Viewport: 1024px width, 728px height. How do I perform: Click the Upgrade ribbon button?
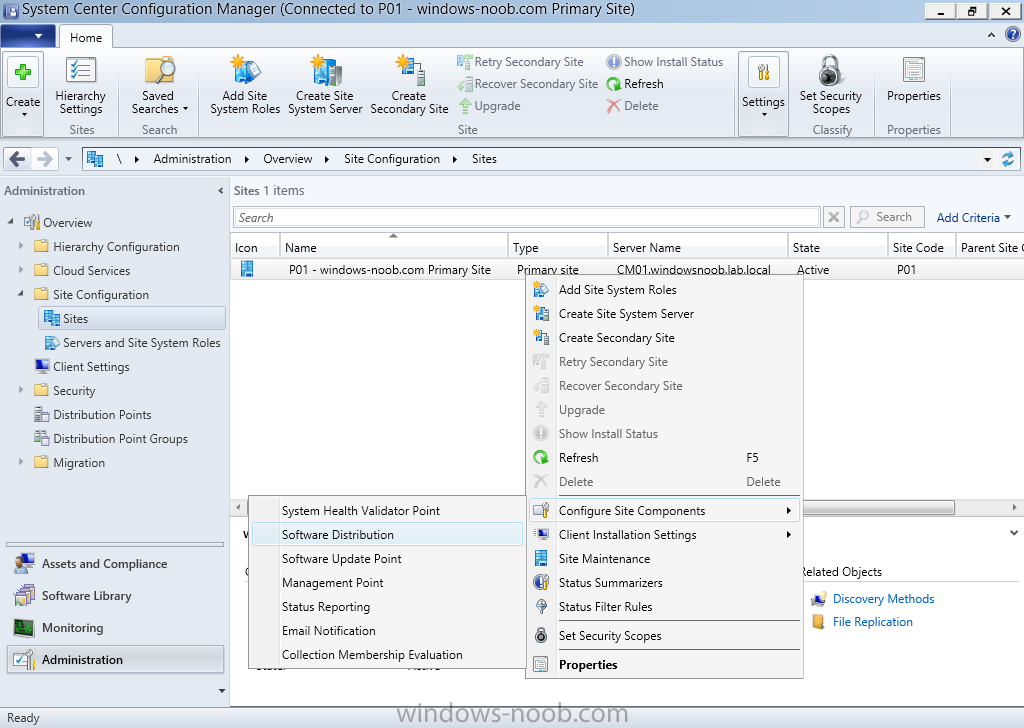point(490,106)
